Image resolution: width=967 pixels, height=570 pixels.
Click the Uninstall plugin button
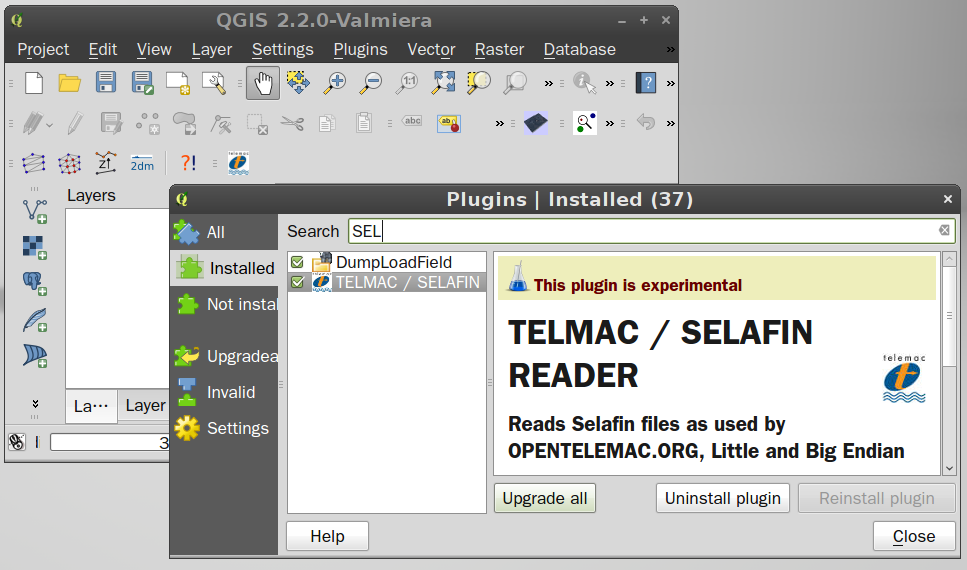click(723, 498)
